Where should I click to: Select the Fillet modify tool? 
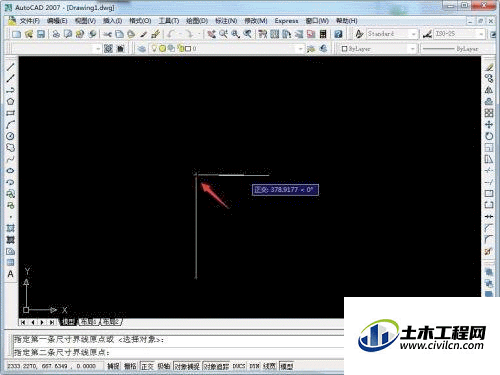[x=489, y=239]
